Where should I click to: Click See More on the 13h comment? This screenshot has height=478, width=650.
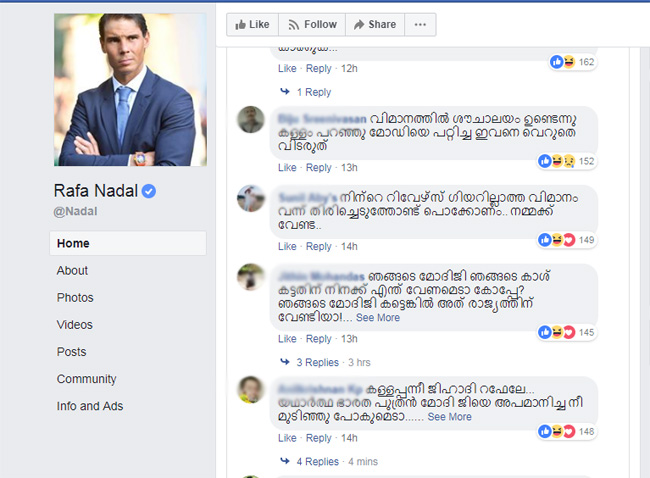coord(378,318)
